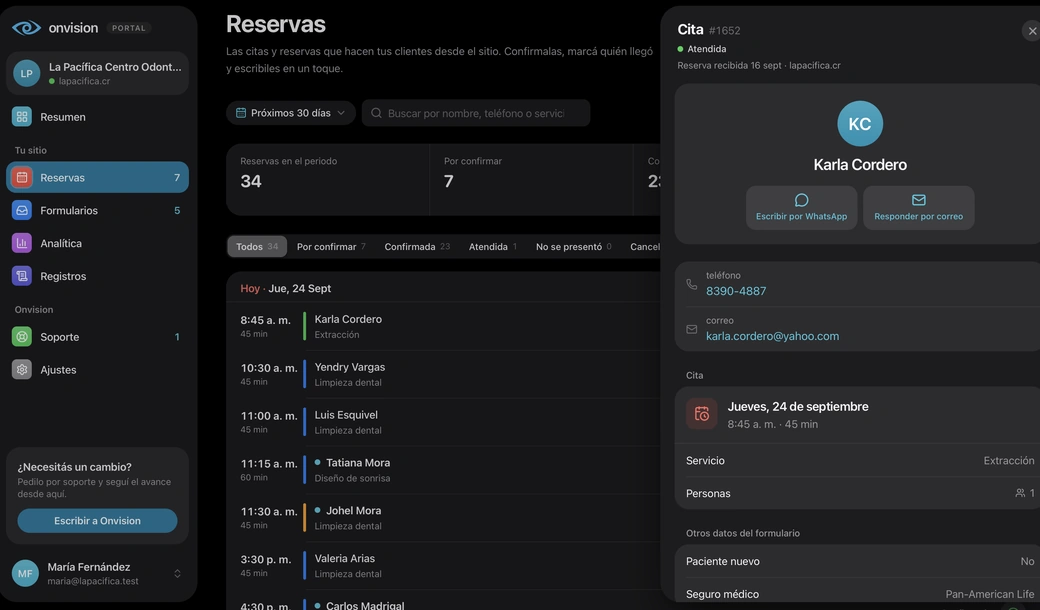Show the No se presentó tab

click(x=574, y=247)
